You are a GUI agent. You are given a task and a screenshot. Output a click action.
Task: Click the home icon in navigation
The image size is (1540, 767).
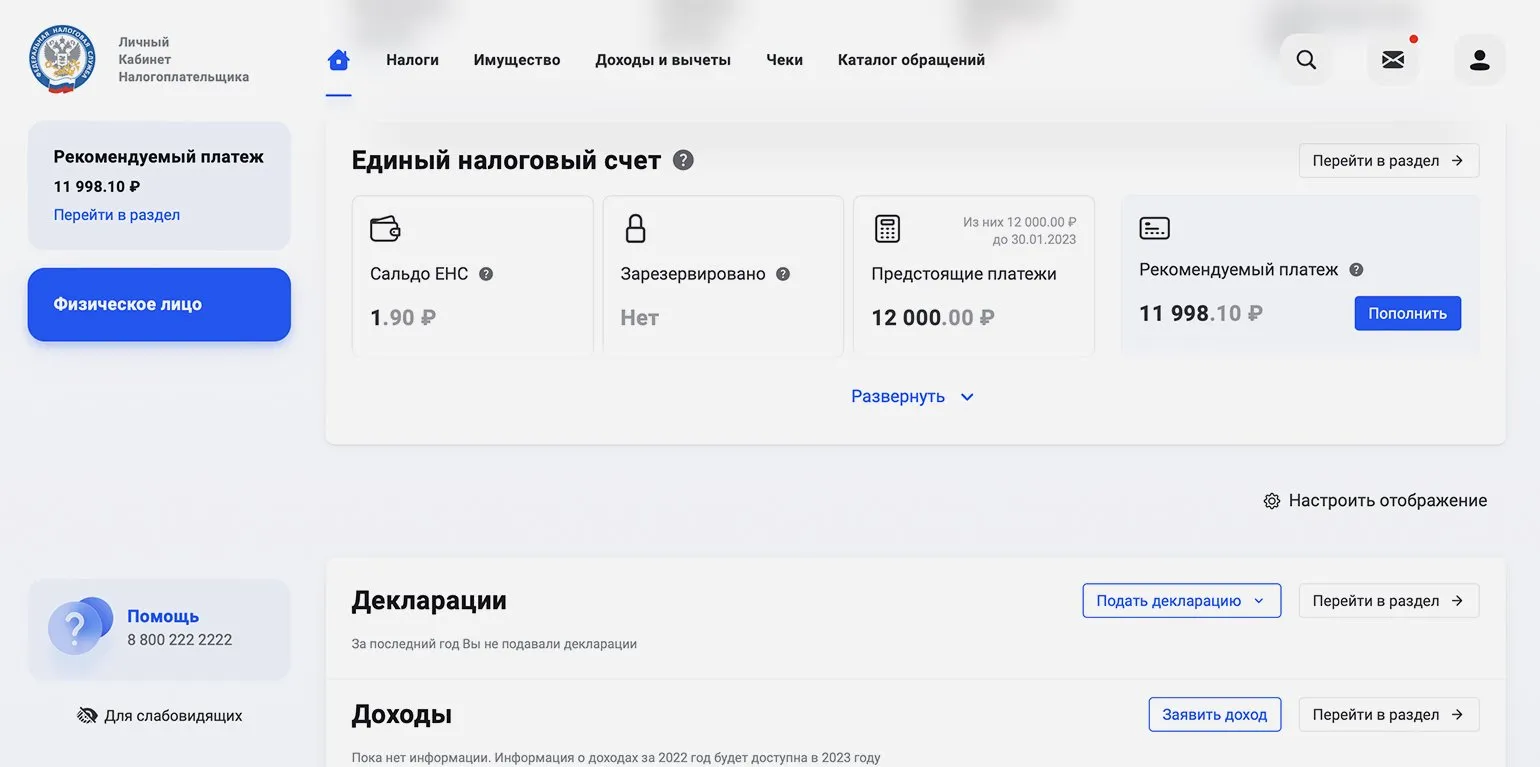[x=339, y=60]
